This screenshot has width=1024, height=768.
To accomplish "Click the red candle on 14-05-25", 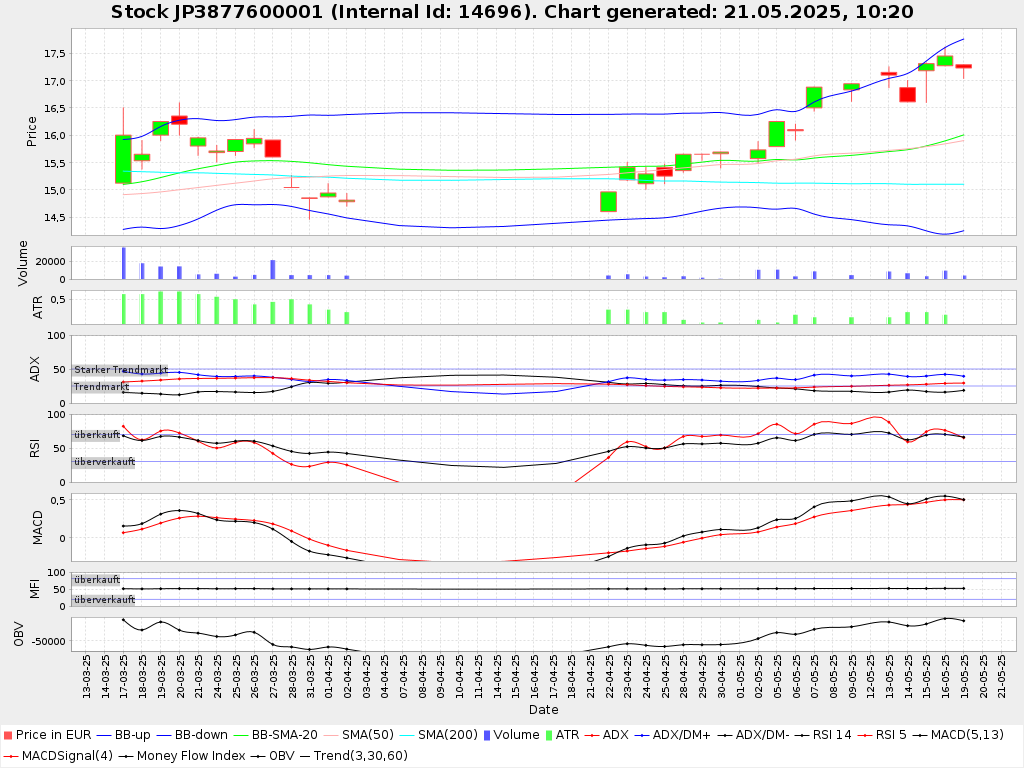I will (908, 95).
